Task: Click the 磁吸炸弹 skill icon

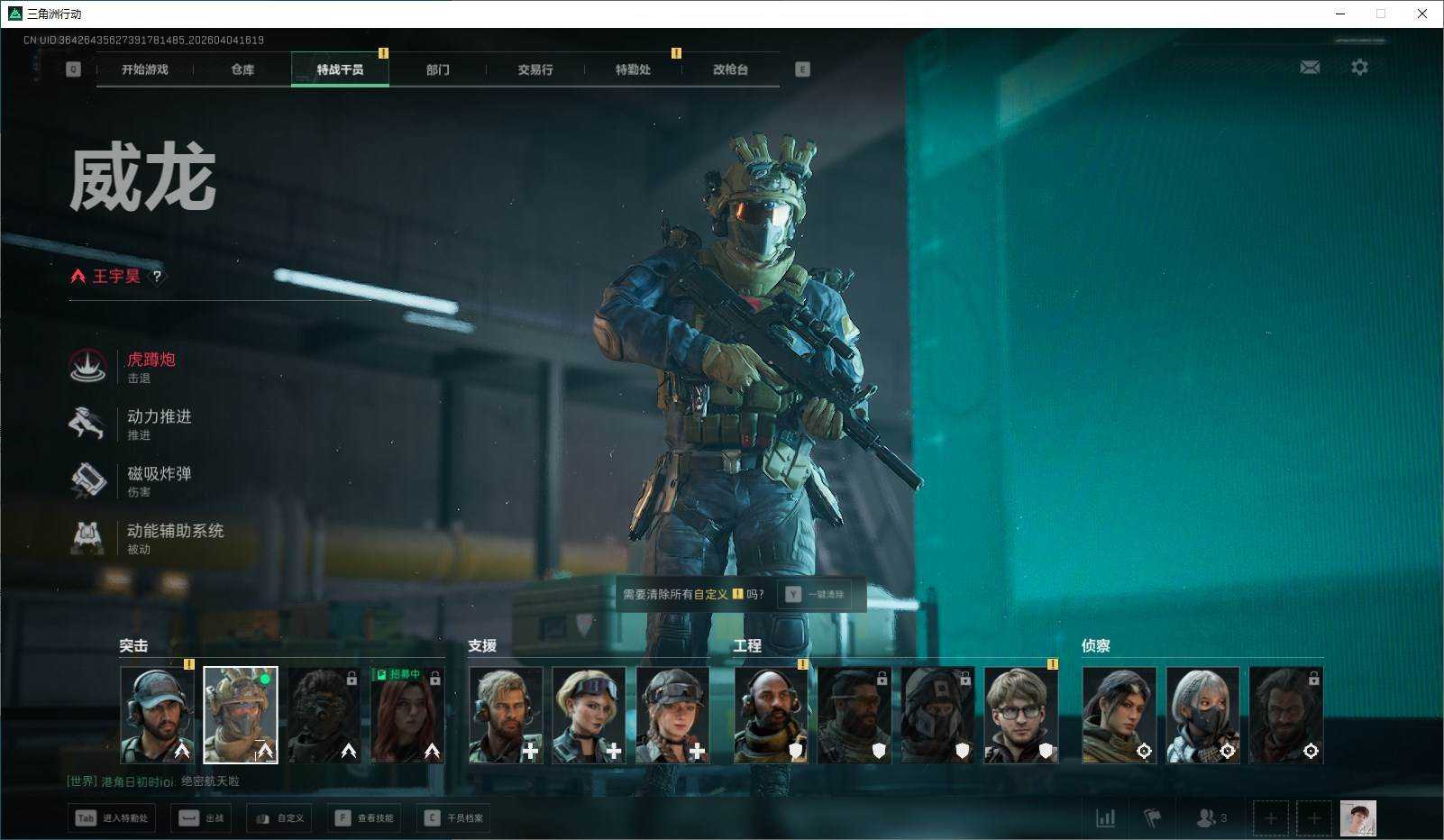Action: [87, 480]
